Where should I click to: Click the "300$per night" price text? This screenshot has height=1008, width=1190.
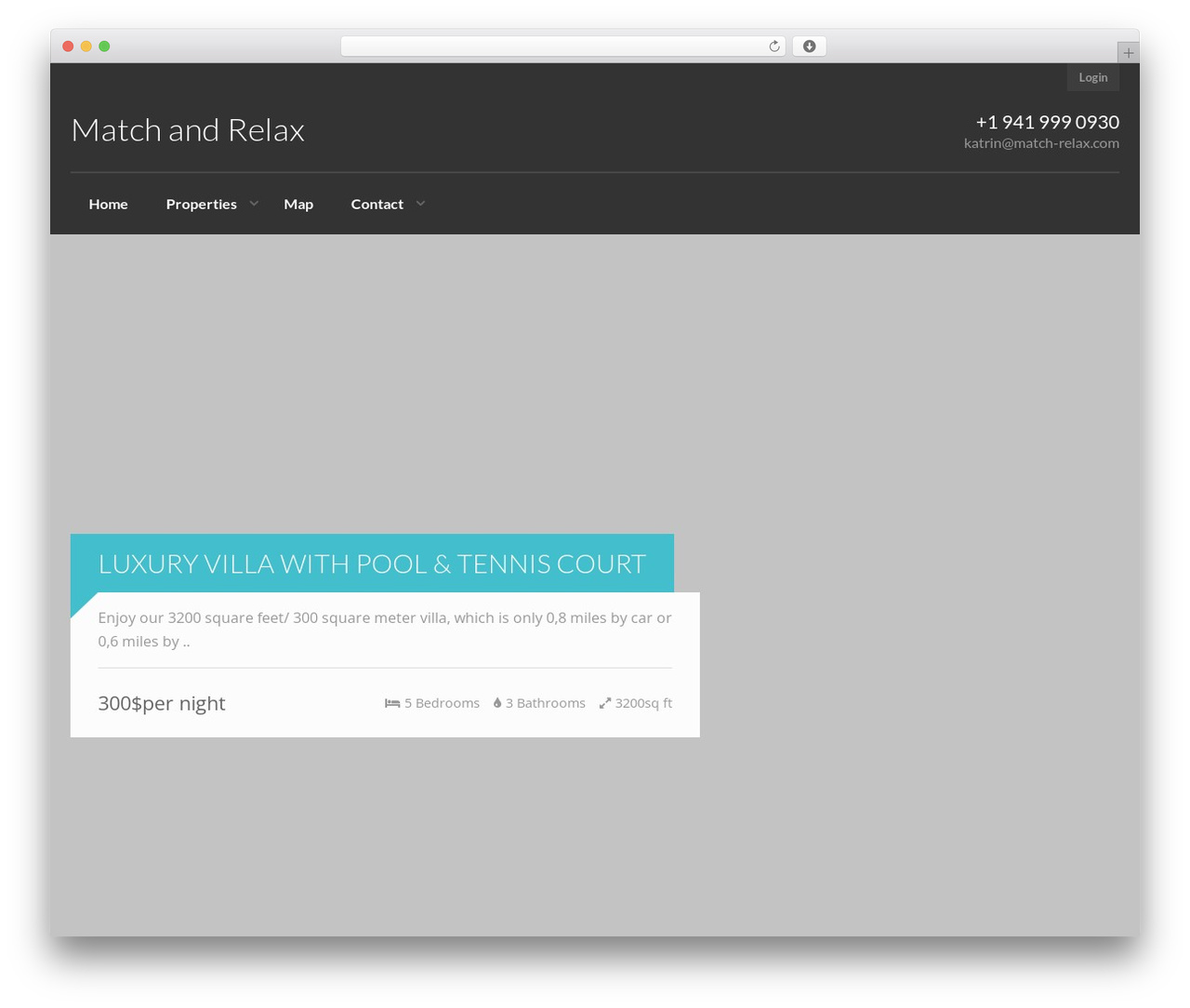pyautogui.click(x=162, y=703)
